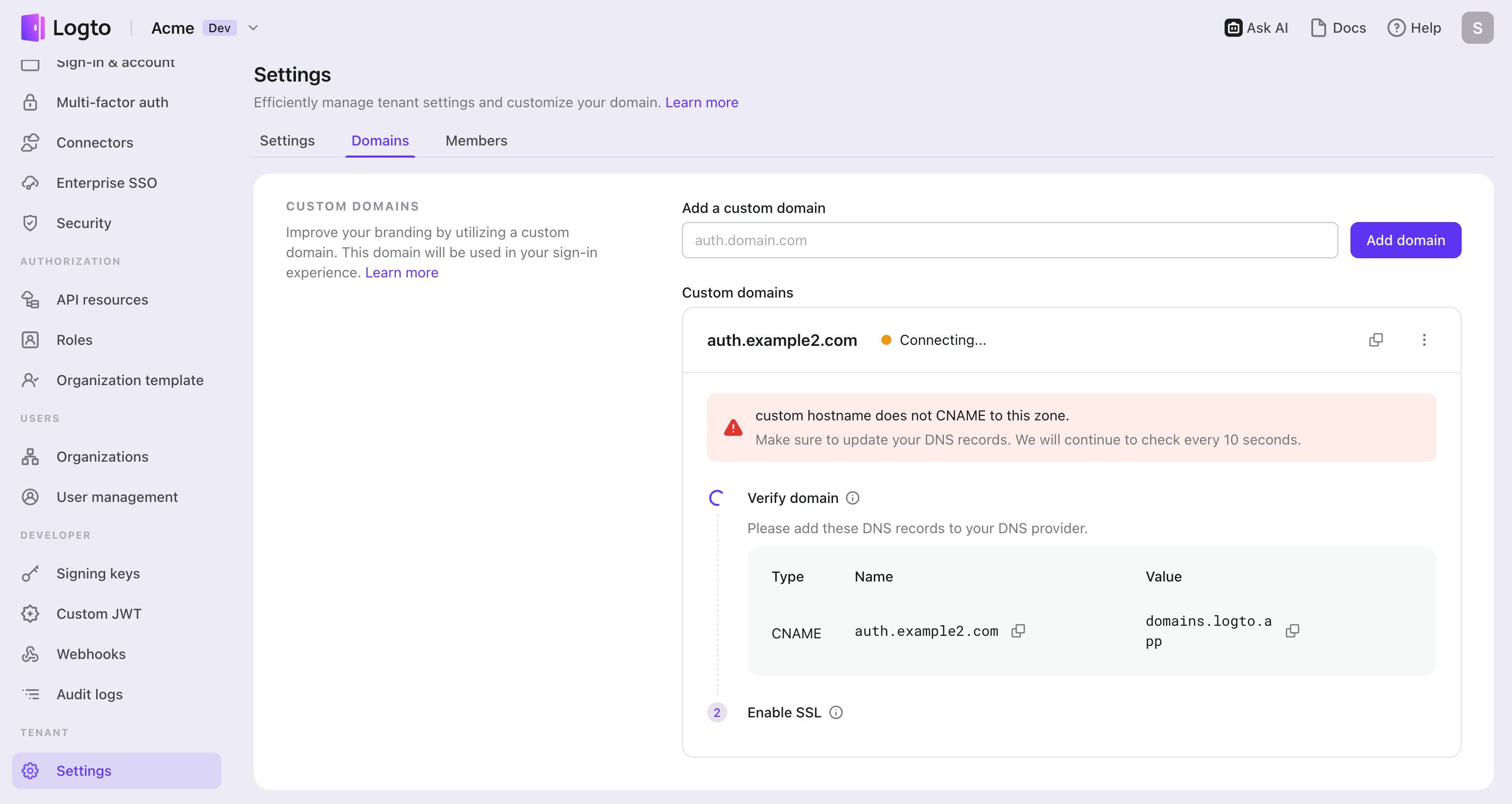Open the Verify domain info tooltip
Viewport: 1512px width, 804px height.
tap(852, 497)
